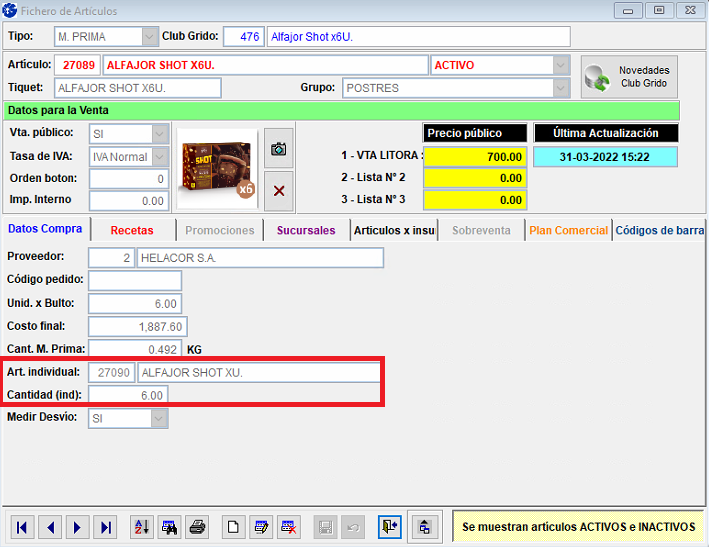Go to the previous article record
This screenshot has height=547, width=709.
tap(50, 527)
